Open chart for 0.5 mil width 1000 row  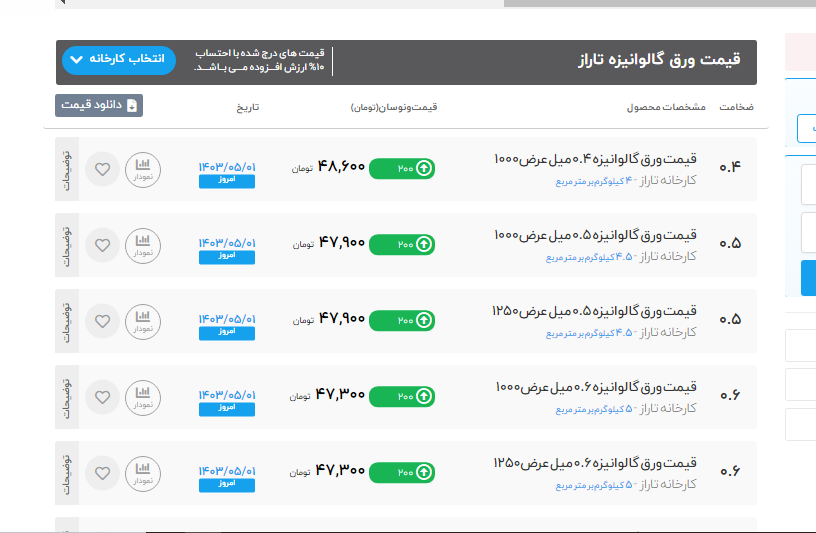[142, 244]
